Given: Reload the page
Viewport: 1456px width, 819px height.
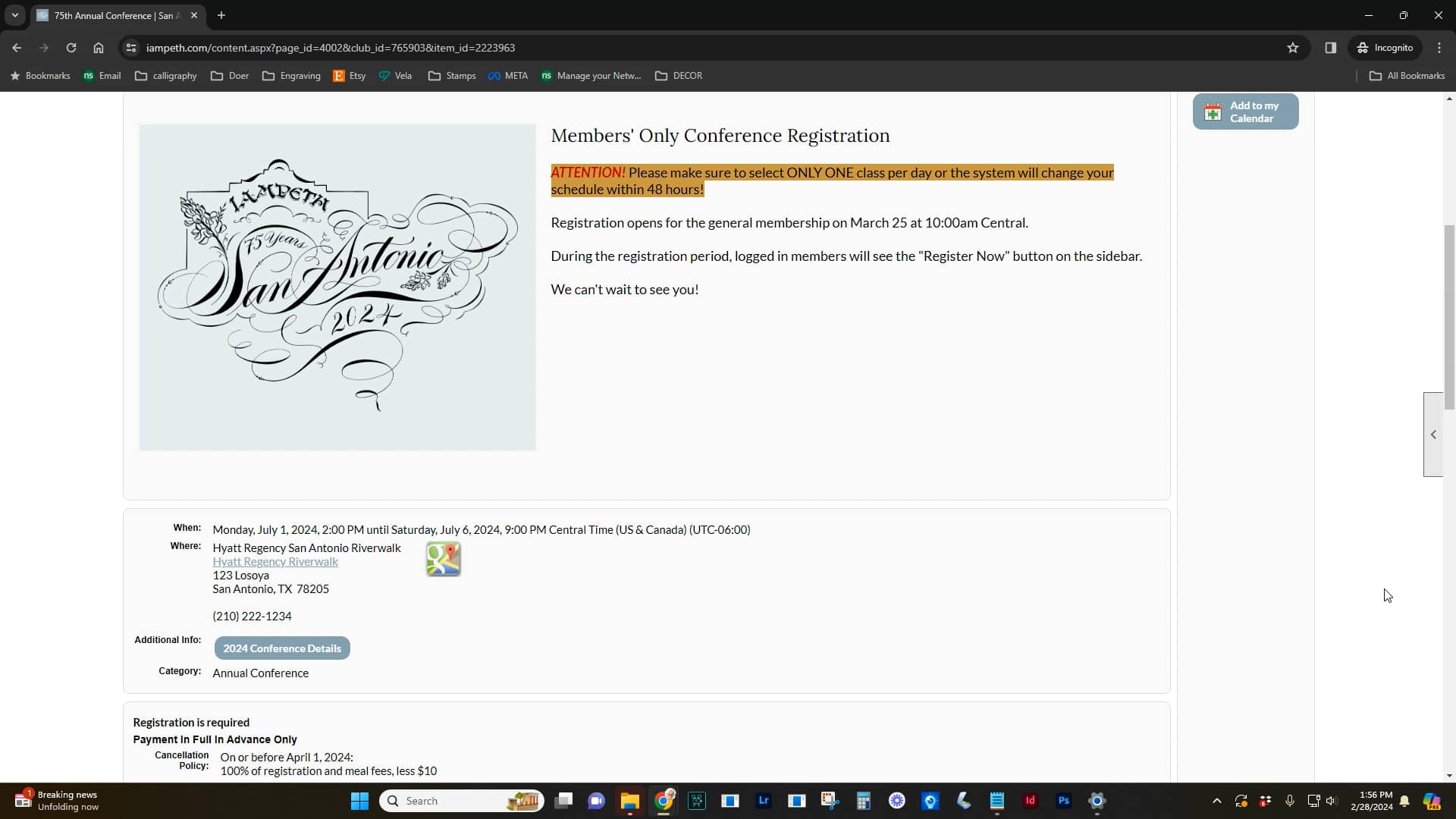Looking at the screenshot, I should 71,47.
